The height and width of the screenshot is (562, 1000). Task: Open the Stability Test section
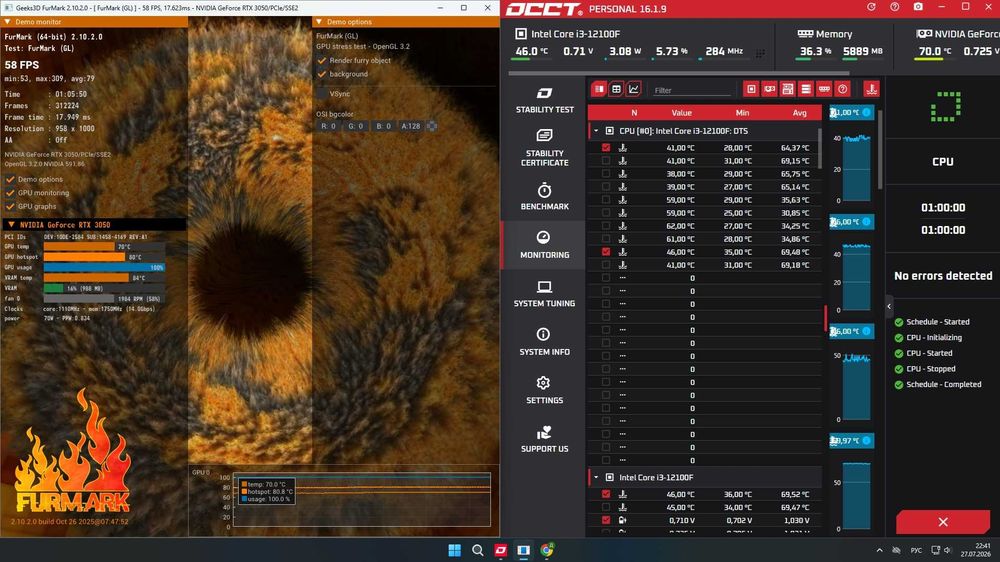point(544,101)
